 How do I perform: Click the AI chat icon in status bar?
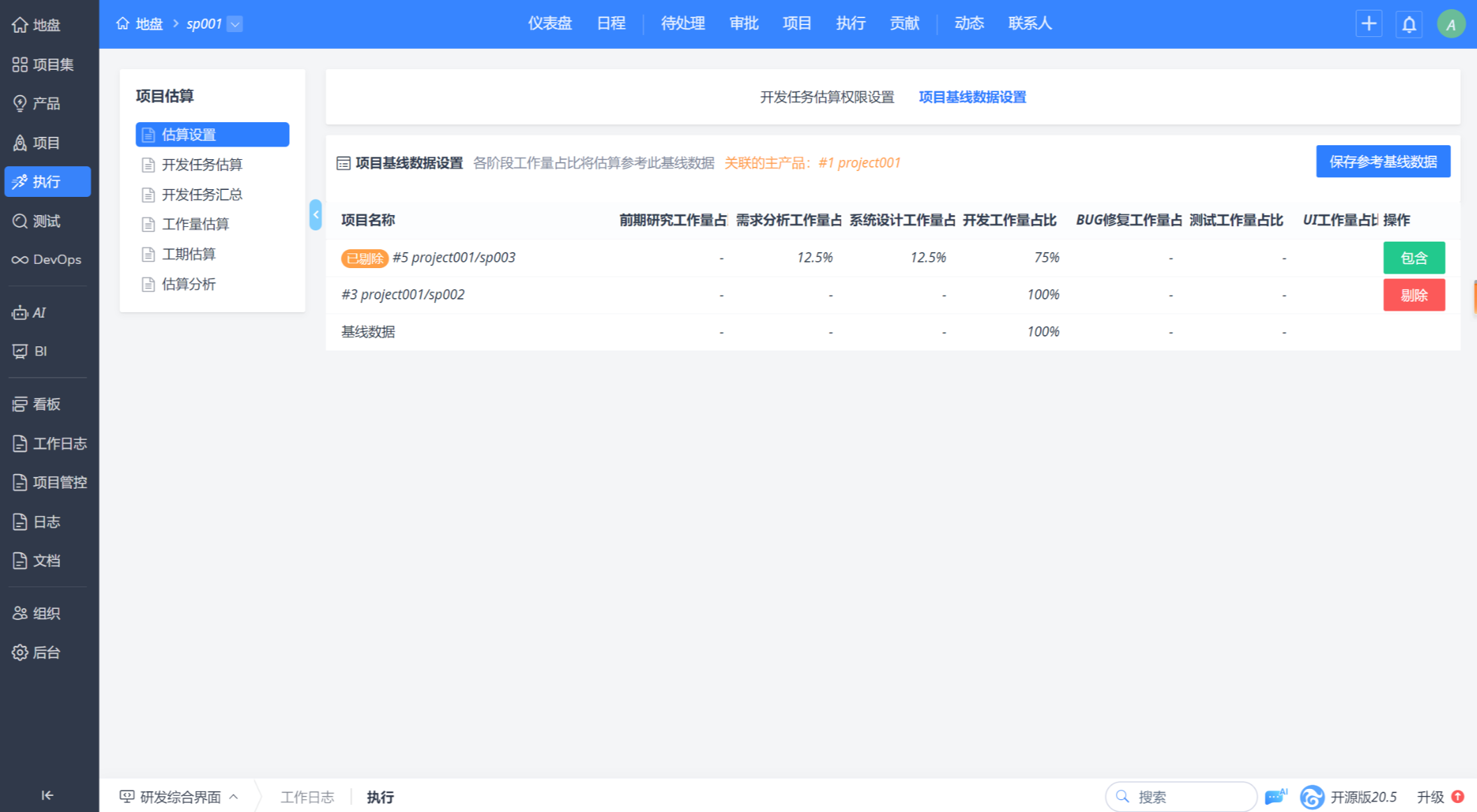pos(1275,797)
